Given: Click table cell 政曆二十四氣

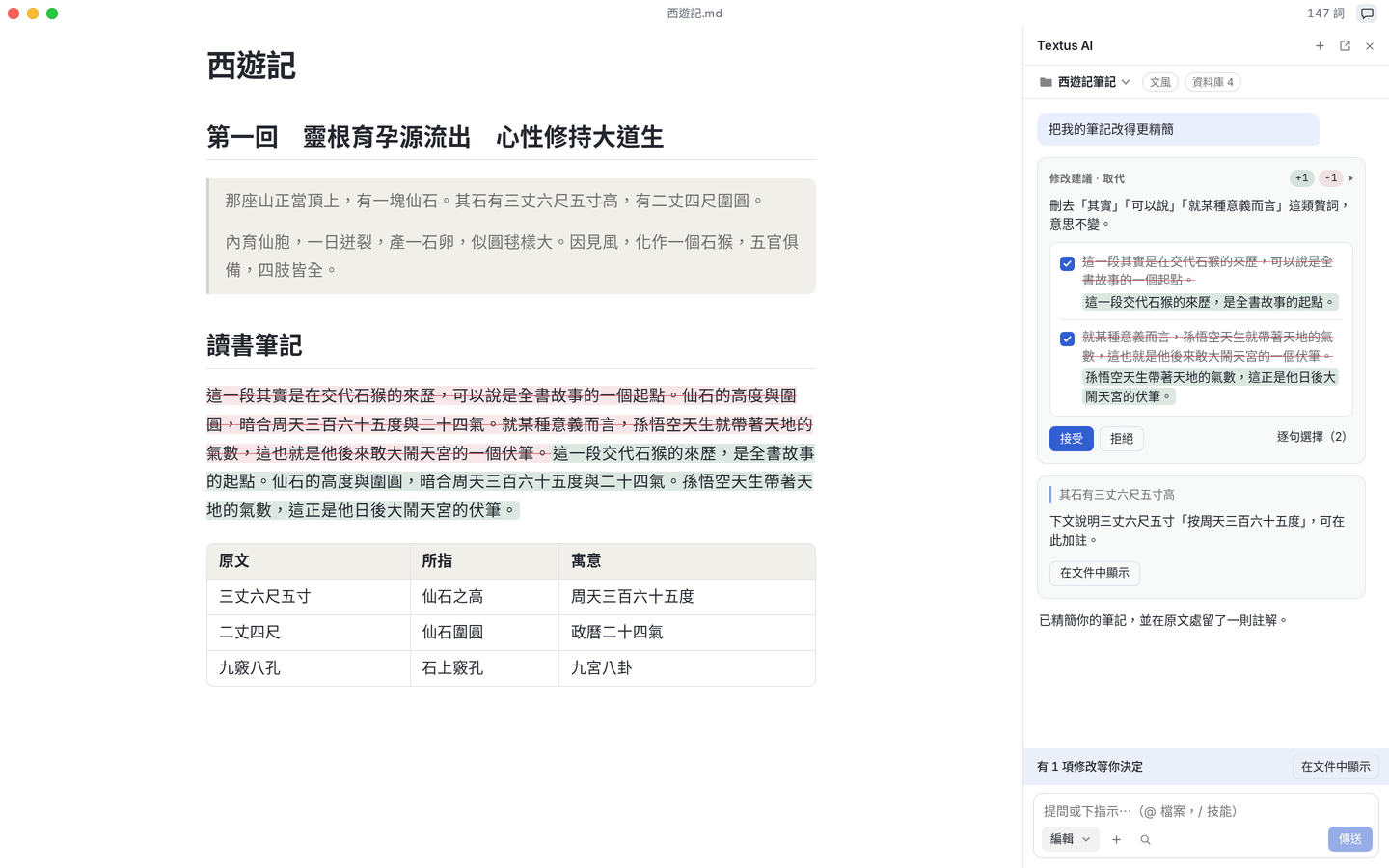Looking at the screenshot, I should (687, 633).
